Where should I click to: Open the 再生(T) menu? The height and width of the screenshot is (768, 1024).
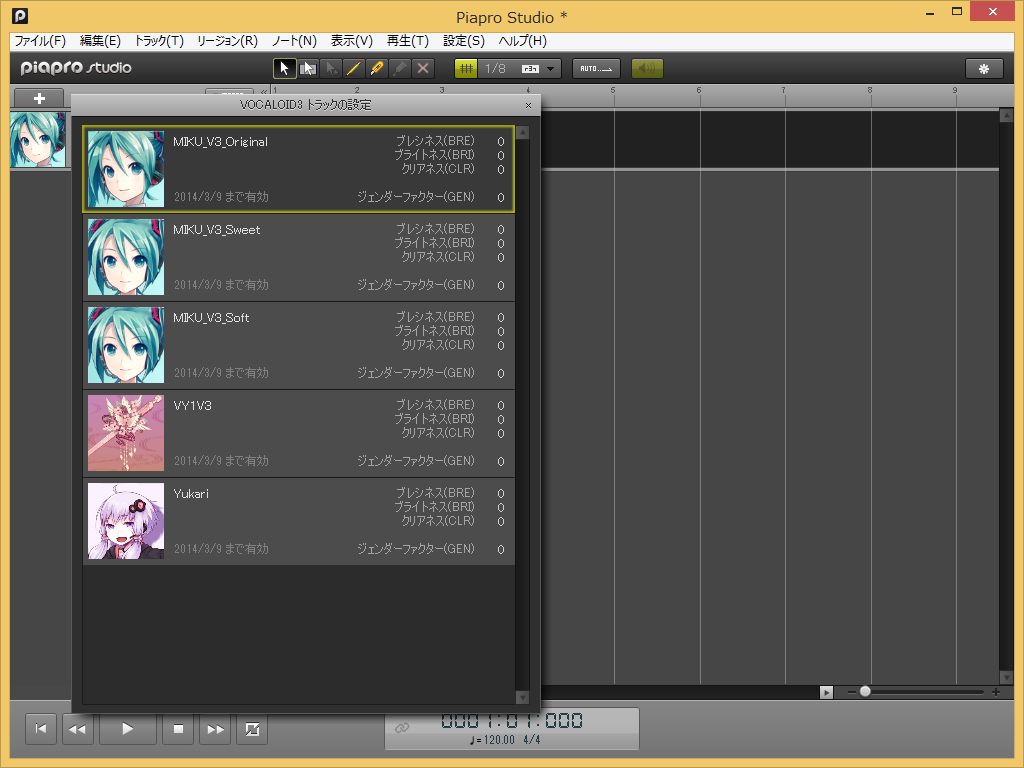[x=408, y=41]
